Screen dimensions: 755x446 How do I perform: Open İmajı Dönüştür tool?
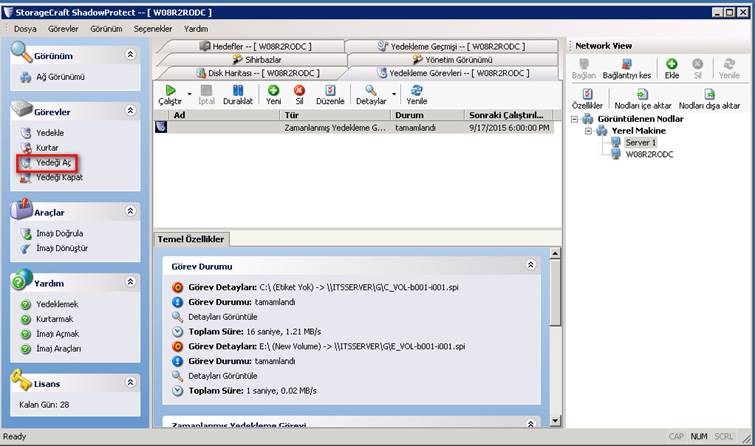[62, 248]
